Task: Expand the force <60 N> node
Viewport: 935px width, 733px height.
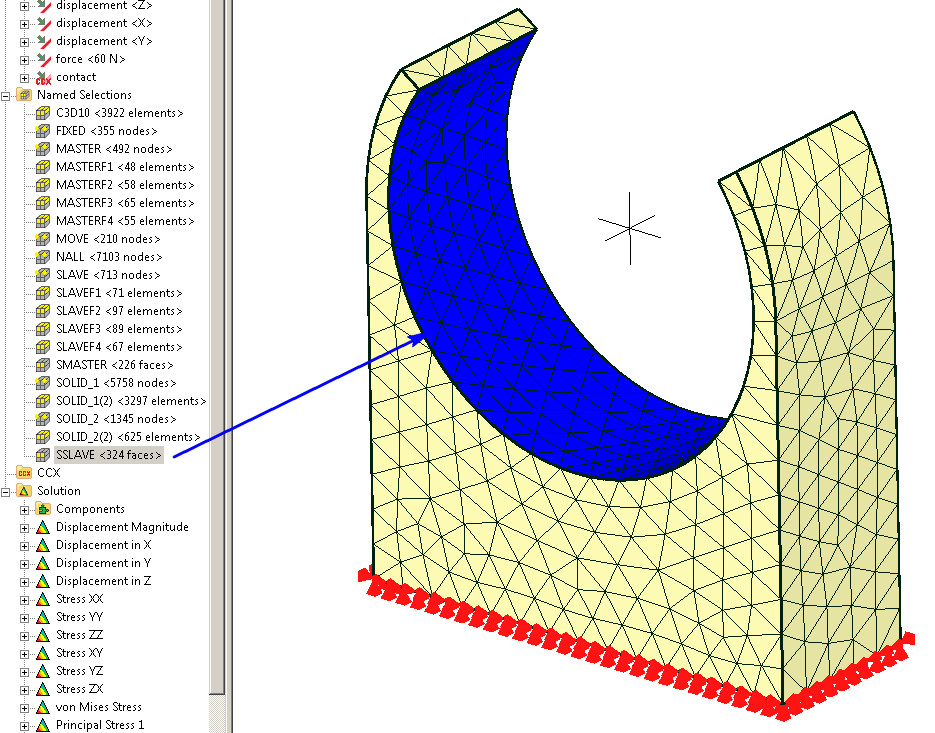Action: [x=24, y=60]
